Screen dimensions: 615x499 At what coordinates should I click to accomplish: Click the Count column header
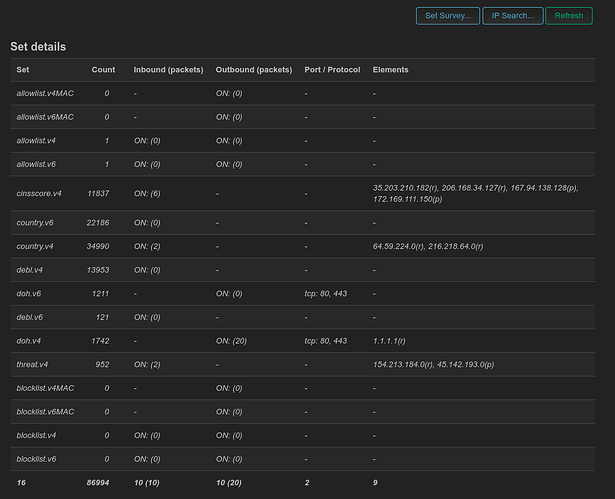tap(103, 70)
